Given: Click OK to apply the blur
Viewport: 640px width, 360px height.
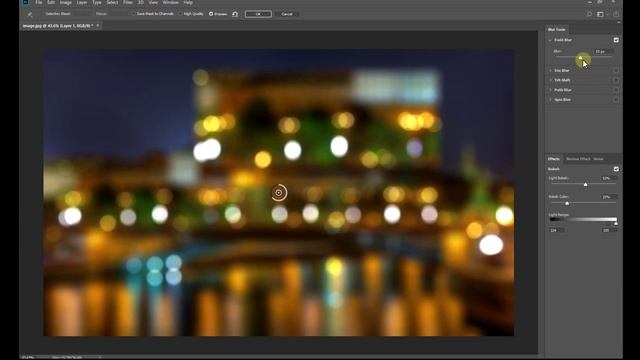Looking at the screenshot, I should 258,14.
